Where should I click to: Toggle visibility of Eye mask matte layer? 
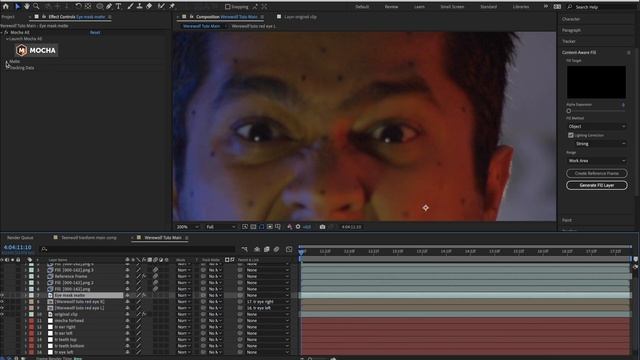(x=2, y=295)
